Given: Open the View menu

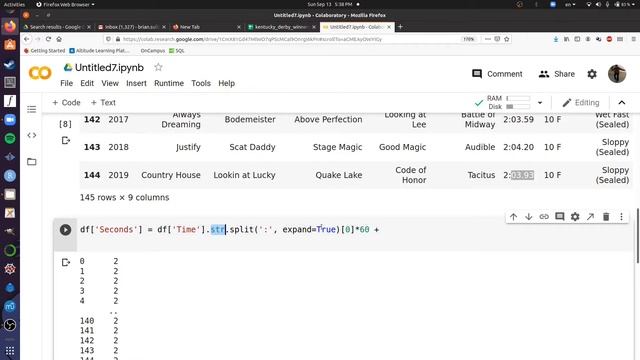Looking at the screenshot, I should point(110,83).
